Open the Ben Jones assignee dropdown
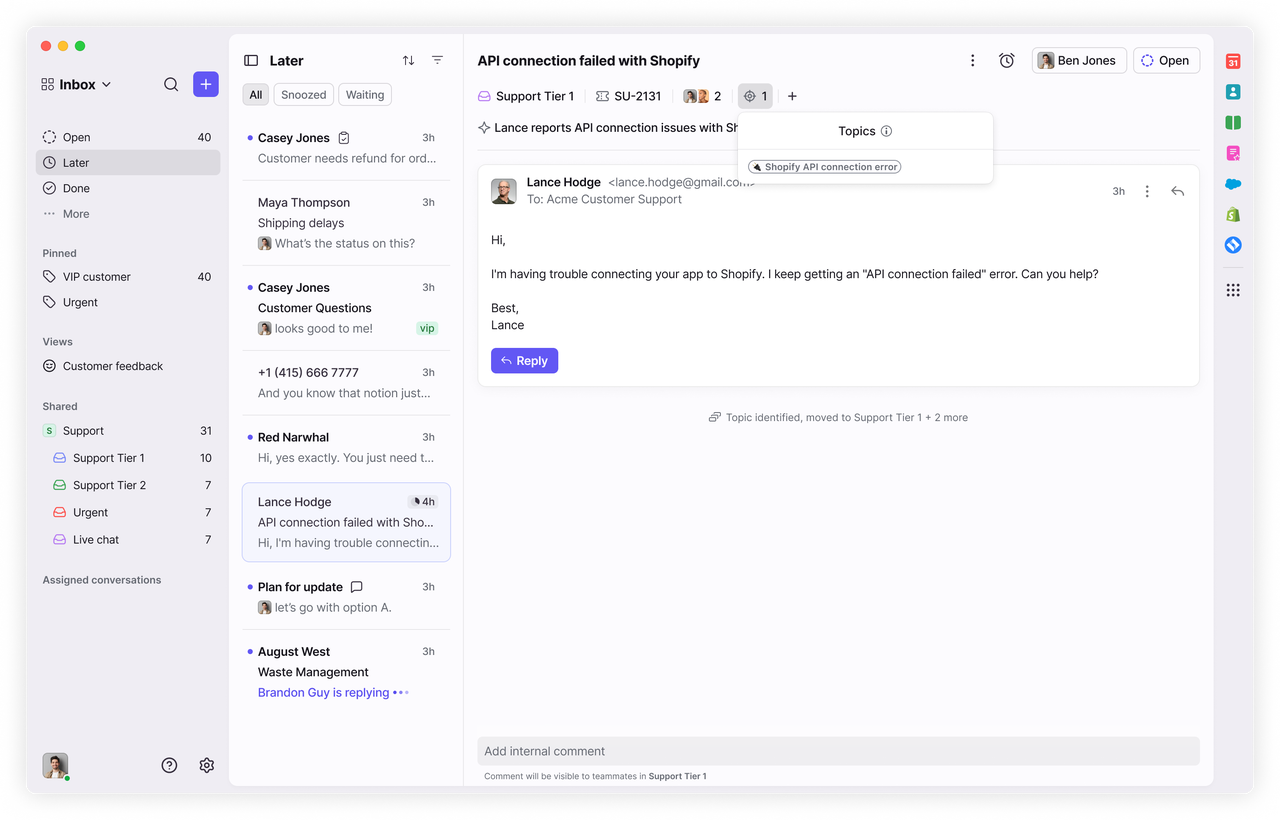This screenshot has width=1280, height=820. coord(1079,60)
